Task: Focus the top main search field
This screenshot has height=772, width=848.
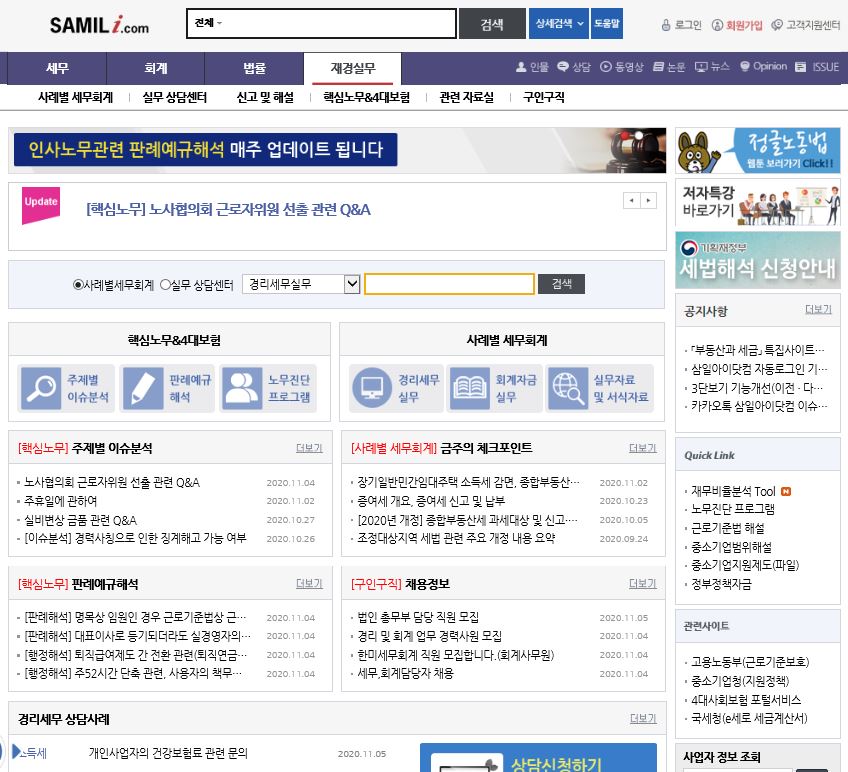Action: coord(321,23)
